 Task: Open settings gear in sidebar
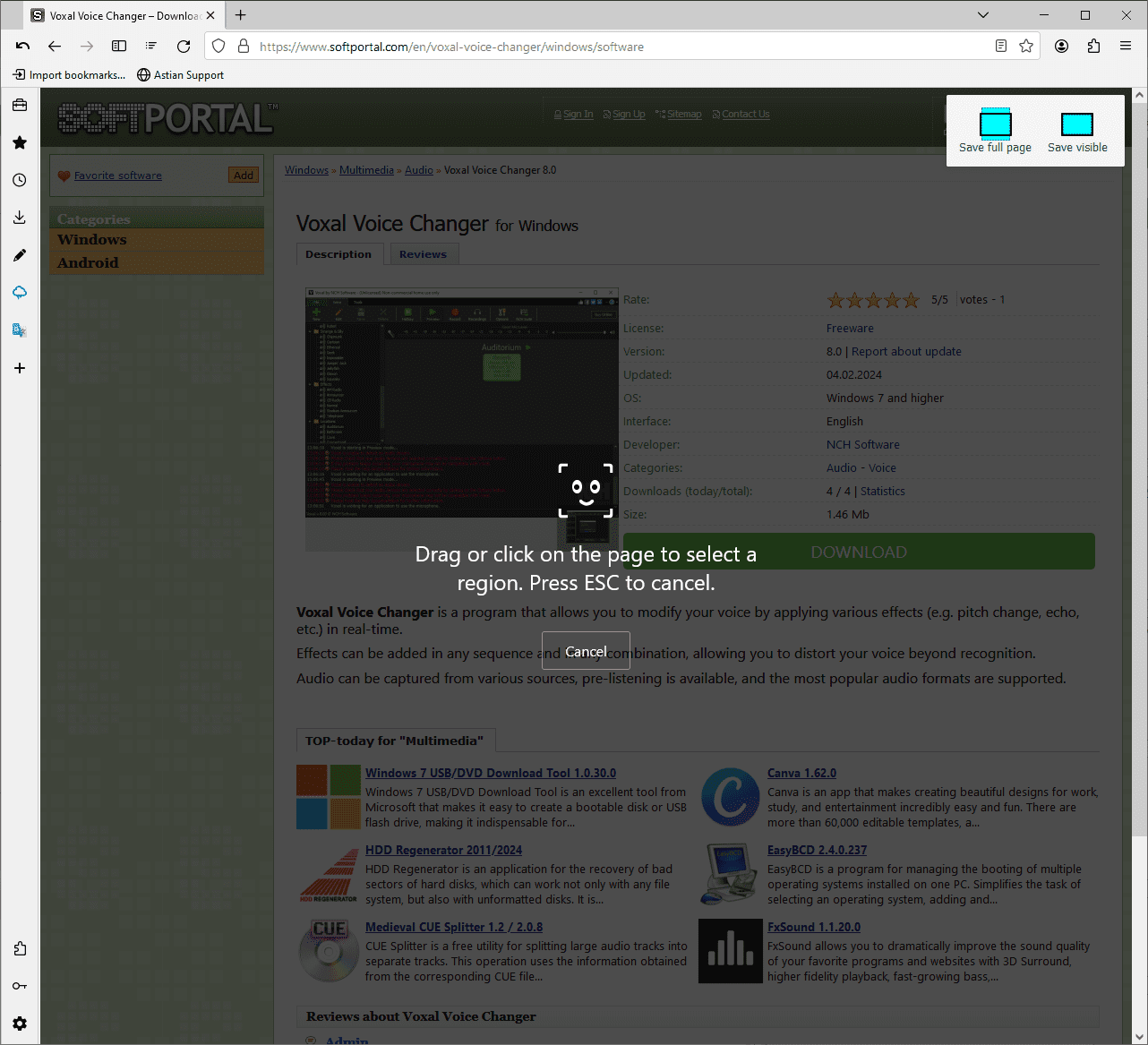click(20, 1024)
